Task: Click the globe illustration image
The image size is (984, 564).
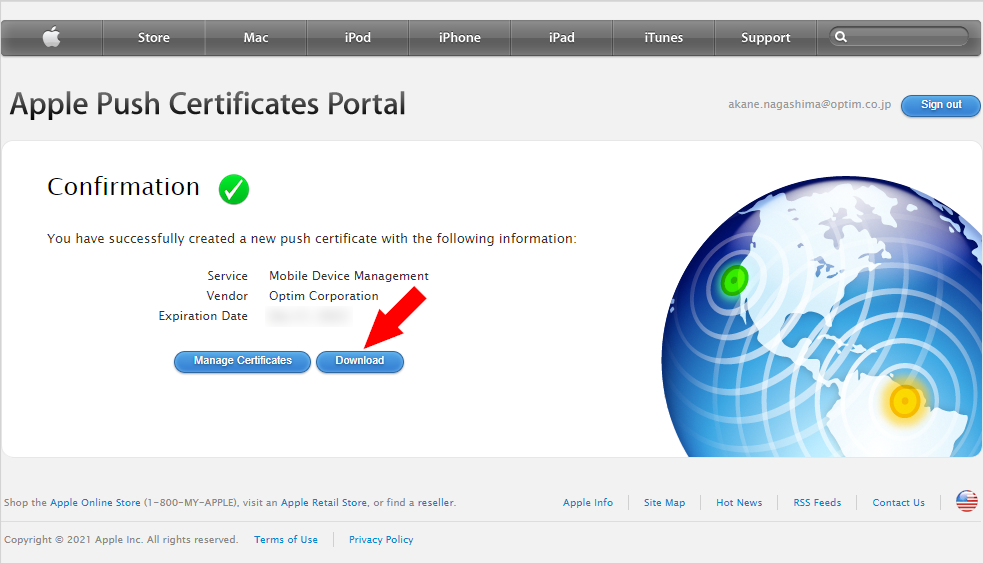Action: (821, 316)
